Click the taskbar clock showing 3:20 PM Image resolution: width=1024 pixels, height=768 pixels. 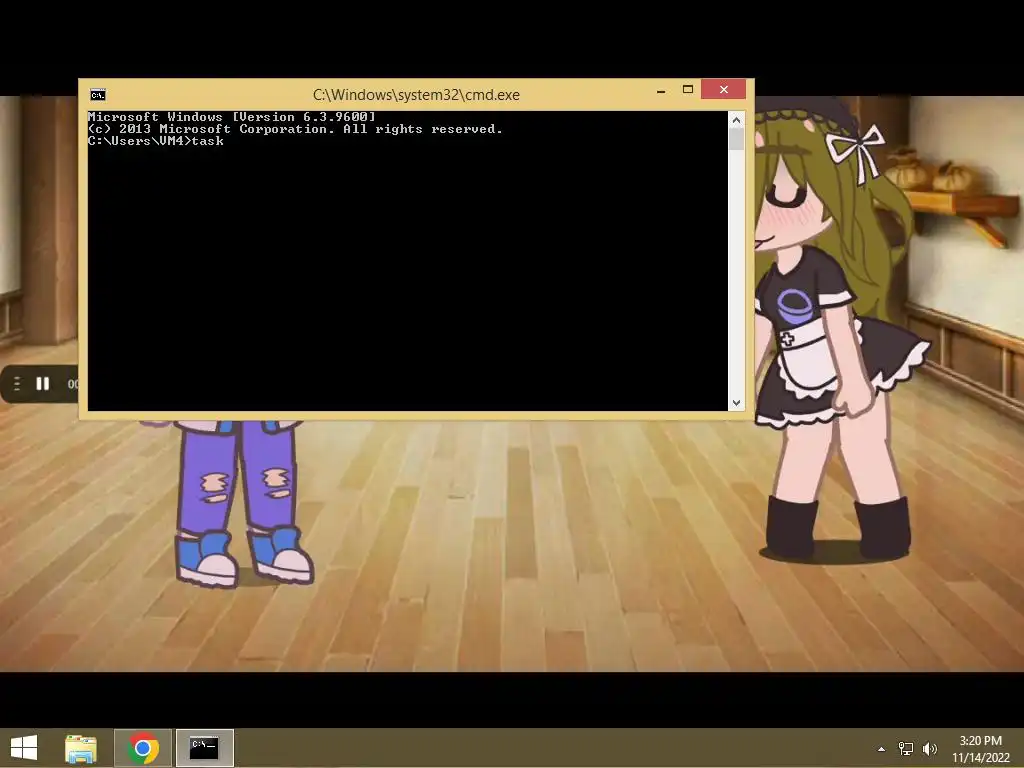coord(980,748)
